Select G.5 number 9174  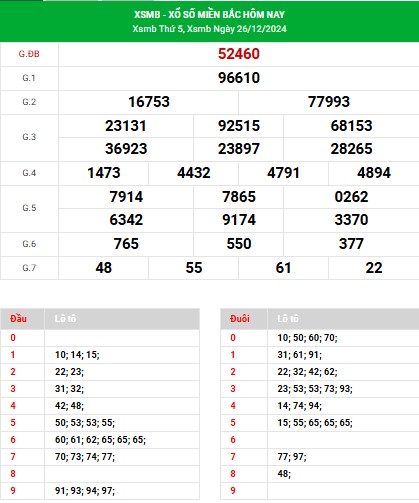(x=239, y=220)
